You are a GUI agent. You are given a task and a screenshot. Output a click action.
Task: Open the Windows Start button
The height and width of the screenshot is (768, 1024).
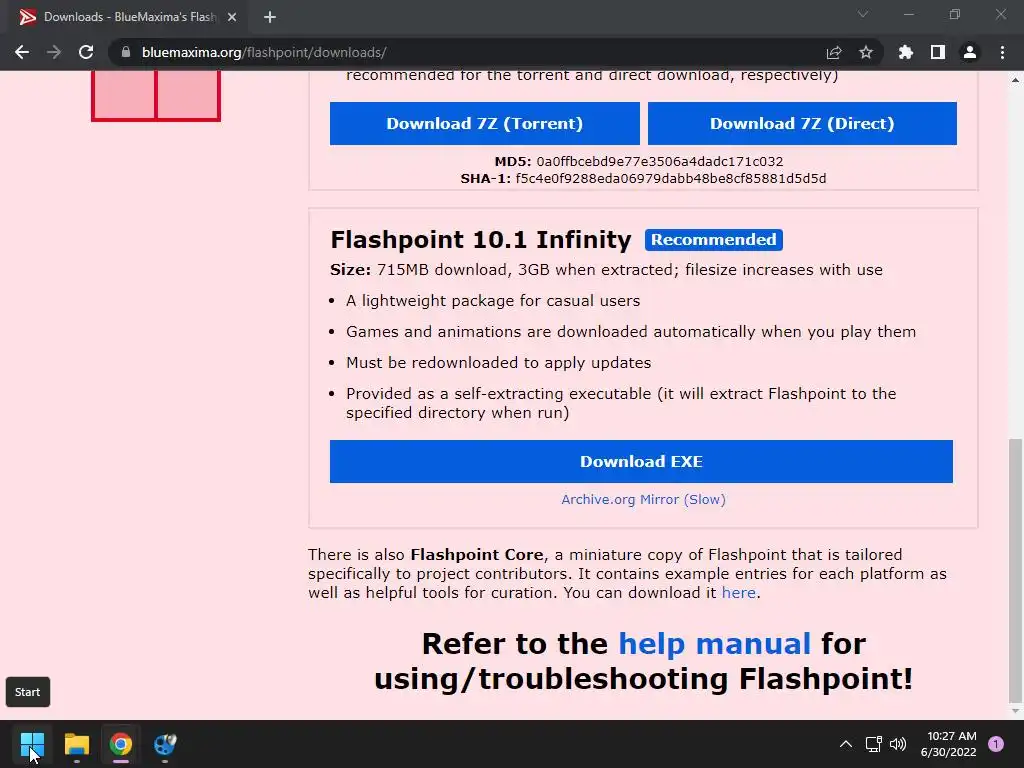pyautogui.click(x=32, y=744)
